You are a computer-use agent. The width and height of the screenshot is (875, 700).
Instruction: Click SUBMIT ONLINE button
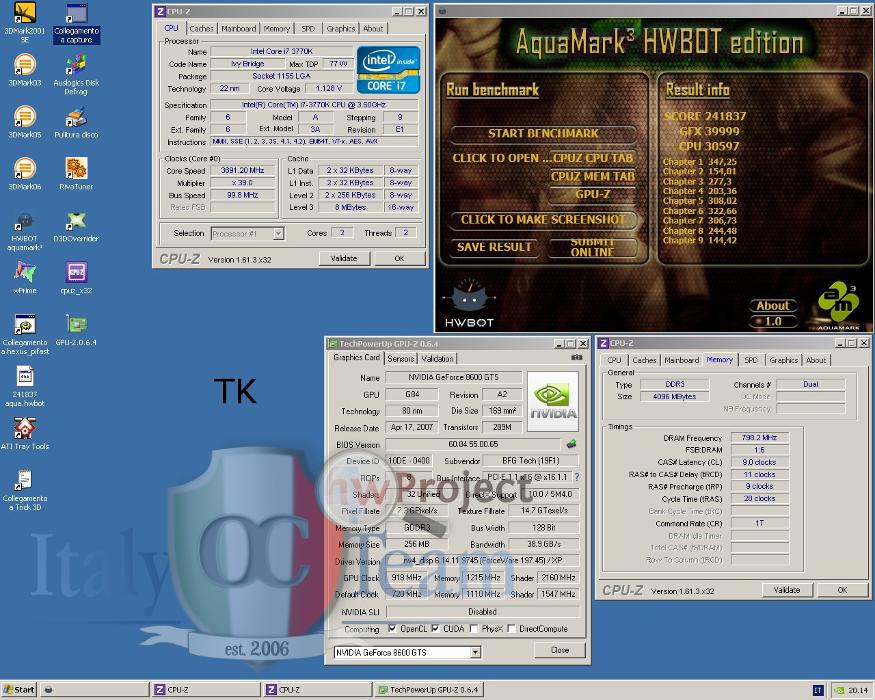click(x=593, y=247)
